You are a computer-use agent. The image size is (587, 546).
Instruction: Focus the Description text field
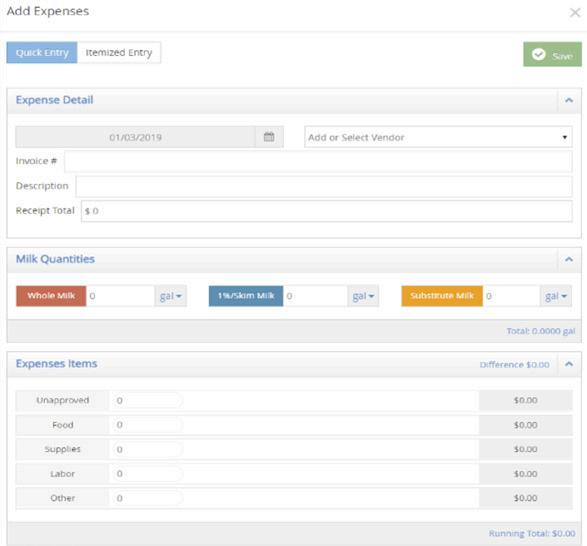point(324,186)
